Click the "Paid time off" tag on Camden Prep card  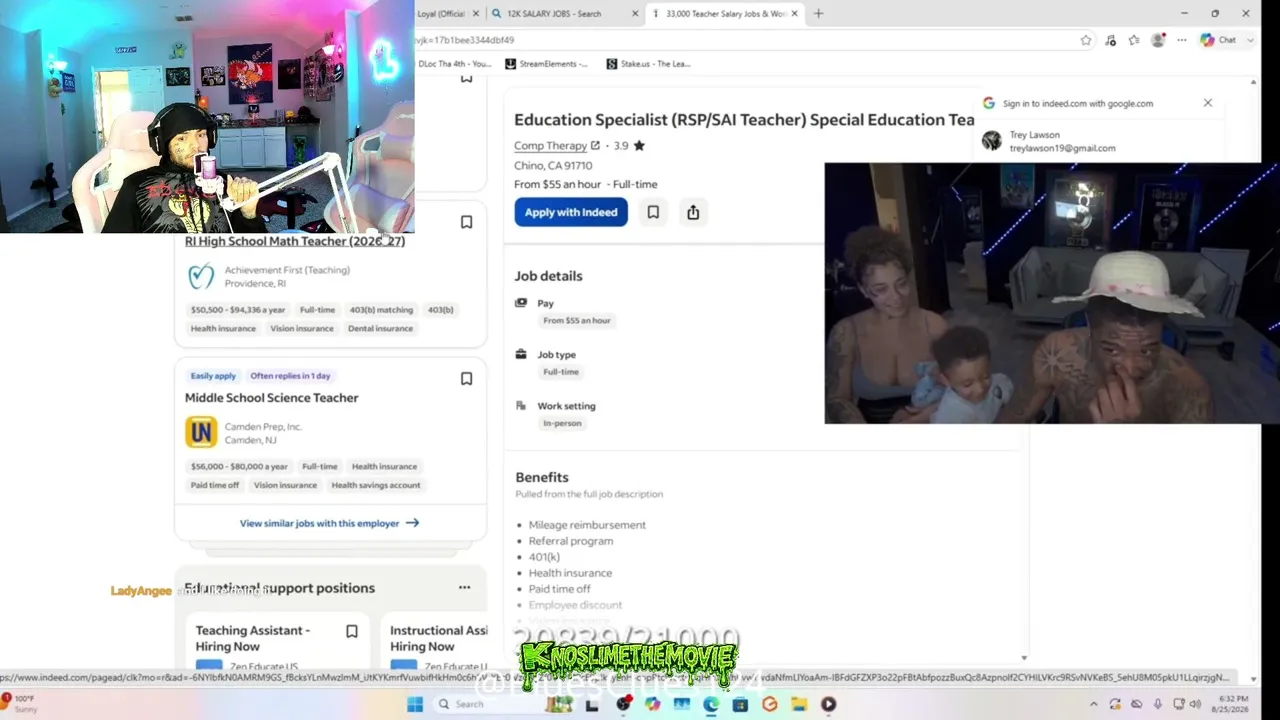coord(215,485)
